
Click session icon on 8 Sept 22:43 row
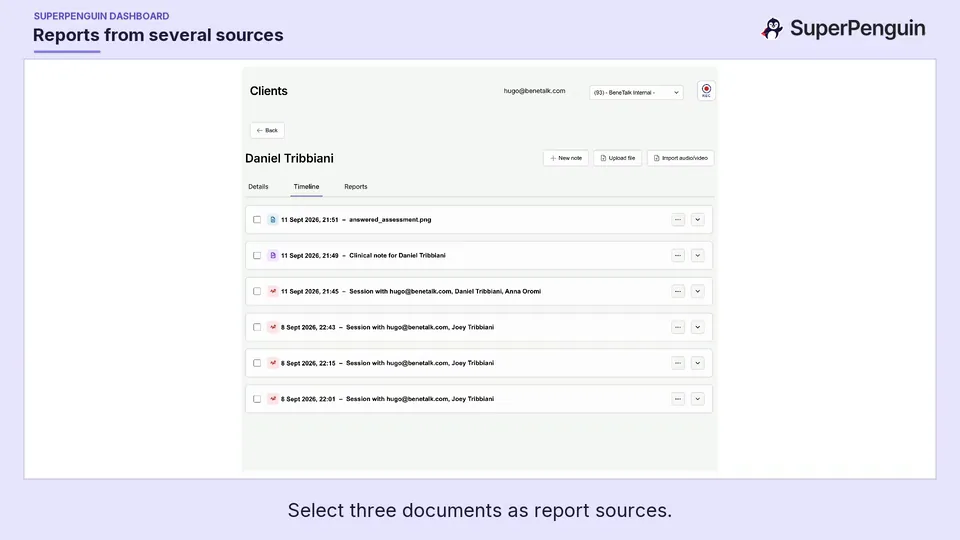[x=273, y=327]
